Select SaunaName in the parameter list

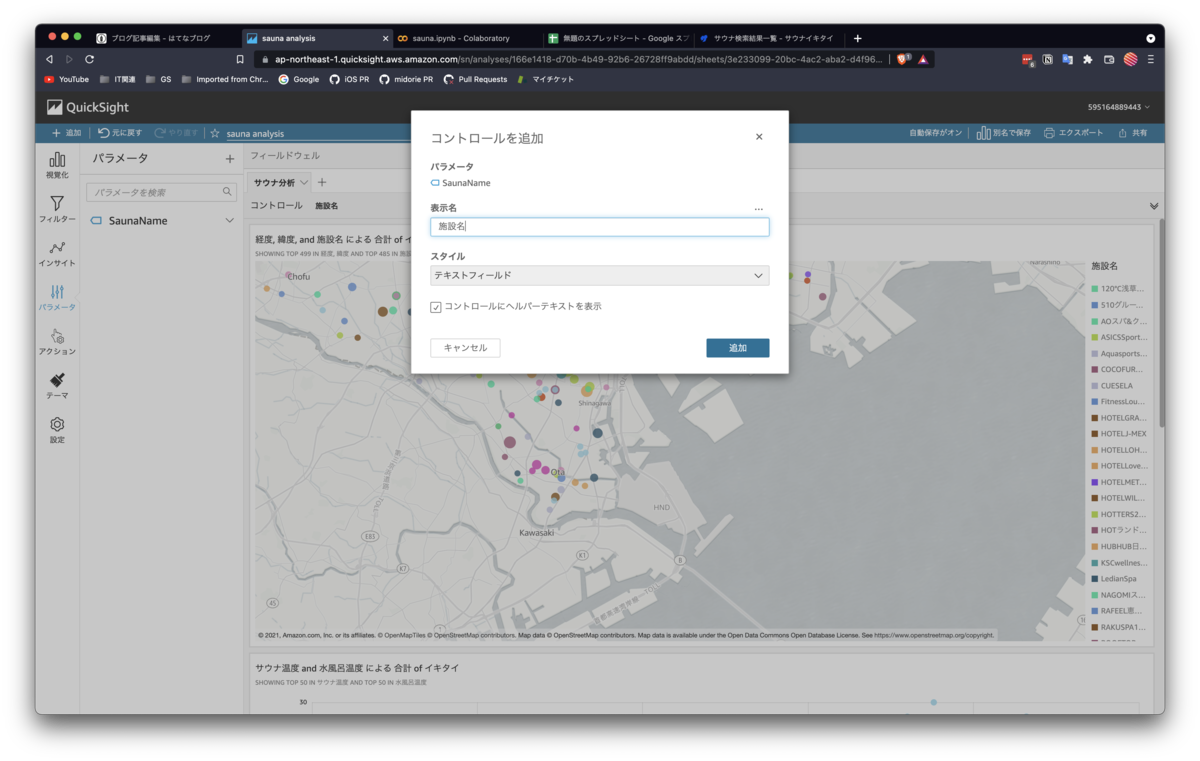(x=138, y=220)
